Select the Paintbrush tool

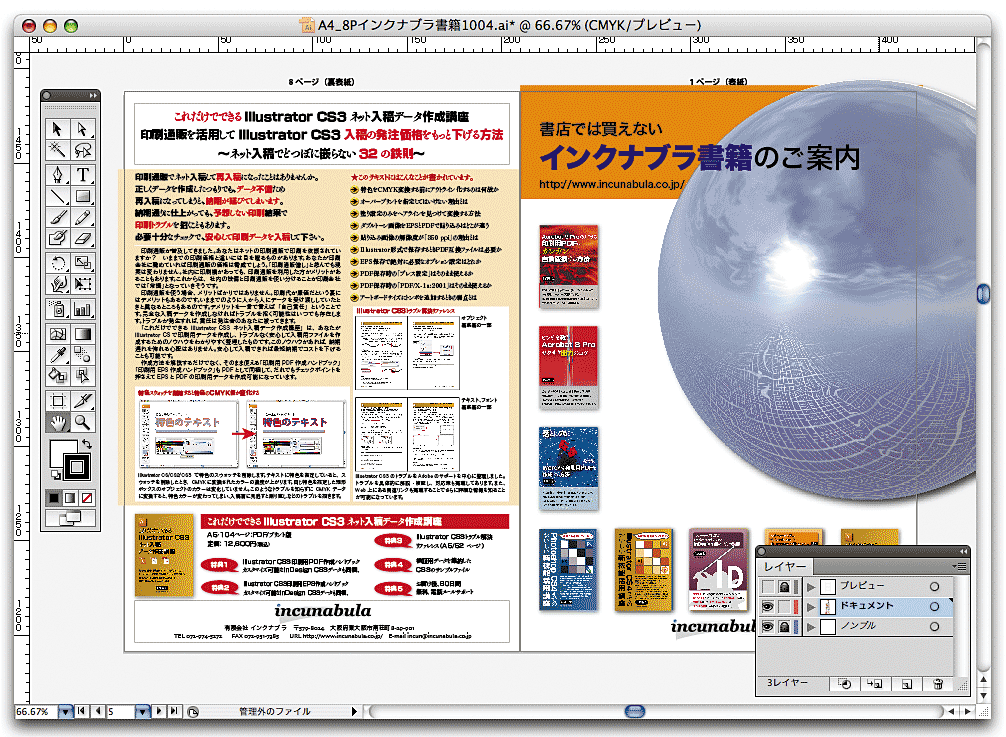pos(58,217)
